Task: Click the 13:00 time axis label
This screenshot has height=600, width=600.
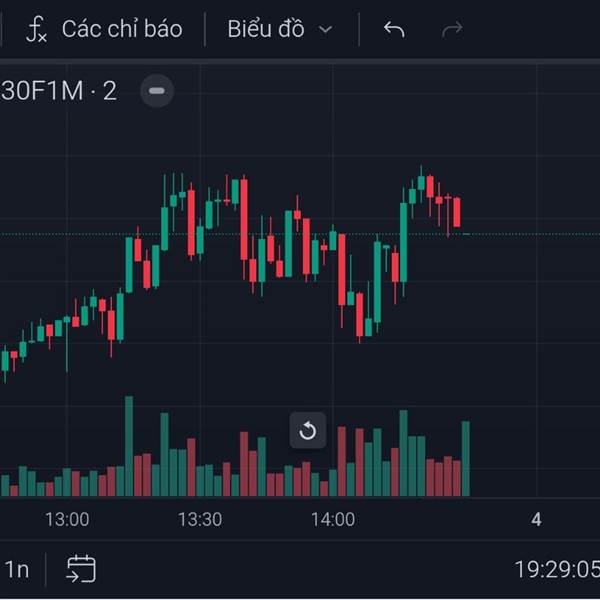Action: click(x=67, y=520)
